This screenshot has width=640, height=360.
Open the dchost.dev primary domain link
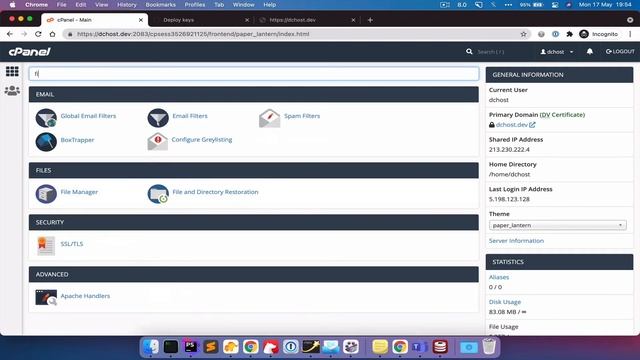(x=512, y=125)
